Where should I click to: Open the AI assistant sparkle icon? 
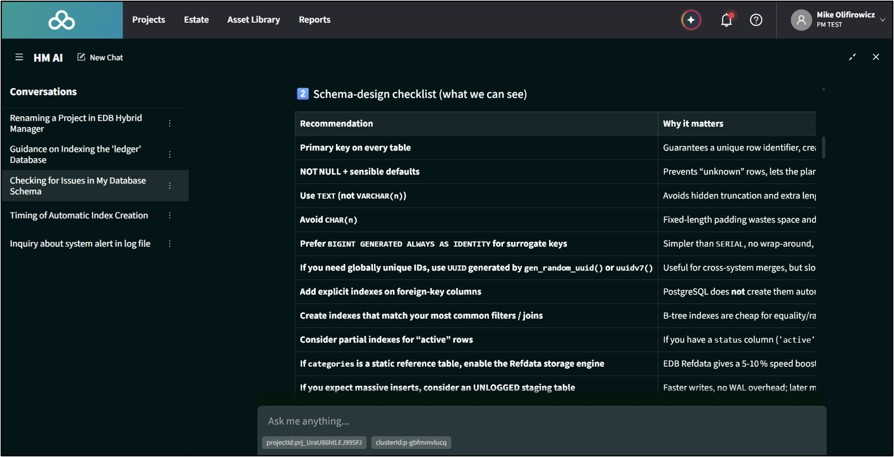(x=691, y=20)
